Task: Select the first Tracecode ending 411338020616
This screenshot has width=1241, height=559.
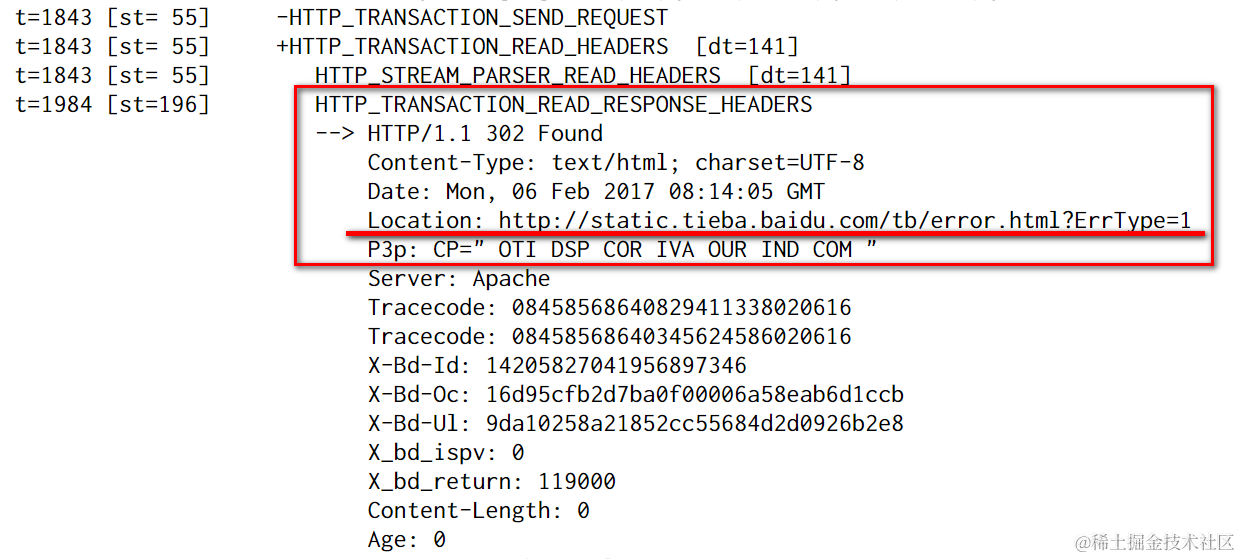Action: (609, 308)
